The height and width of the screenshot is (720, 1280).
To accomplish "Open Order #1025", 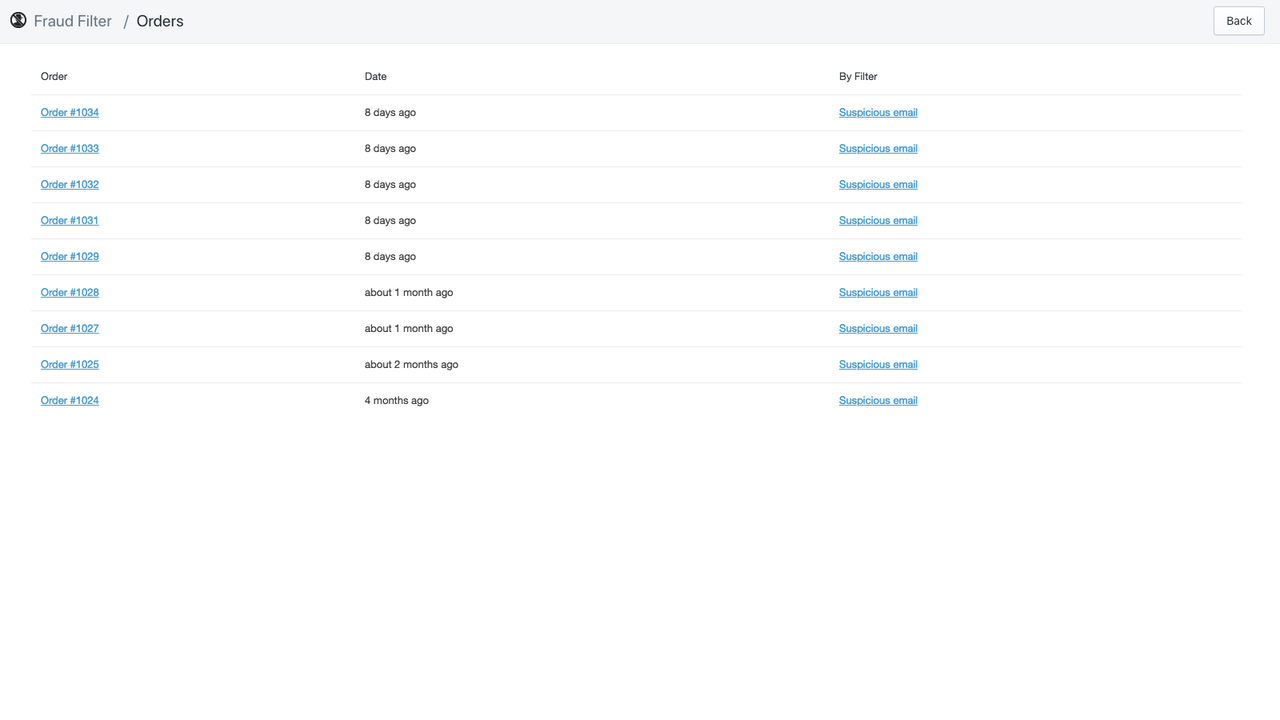I will [x=69, y=364].
